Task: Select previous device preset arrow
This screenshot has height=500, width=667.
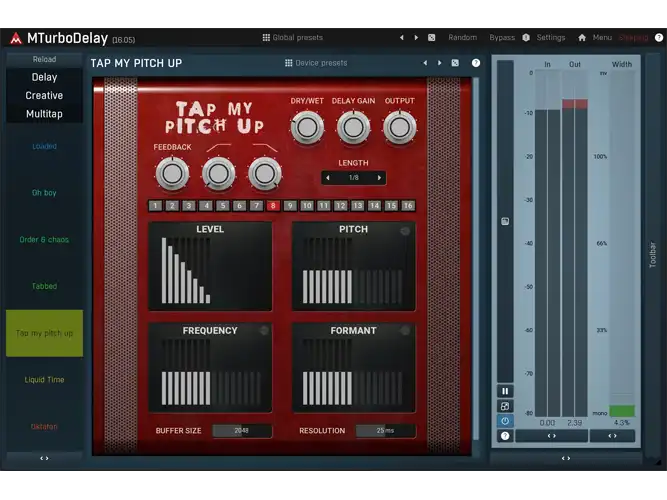Action: coord(425,63)
